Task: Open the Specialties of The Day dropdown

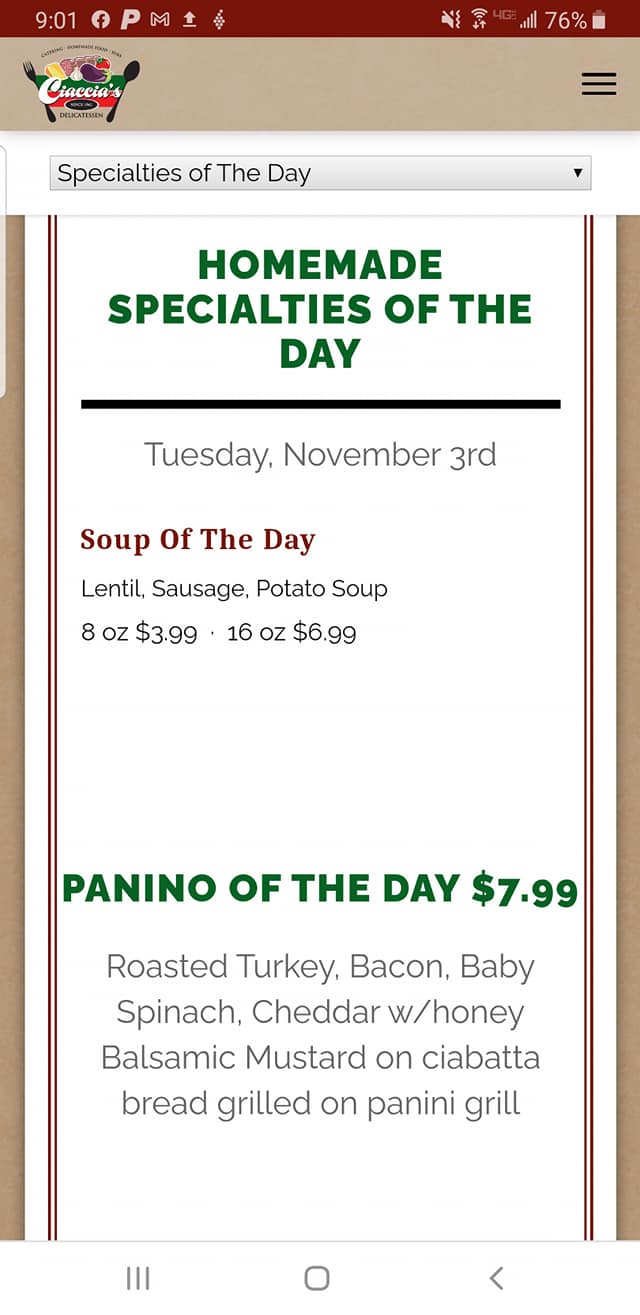Action: [x=320, y=173]
